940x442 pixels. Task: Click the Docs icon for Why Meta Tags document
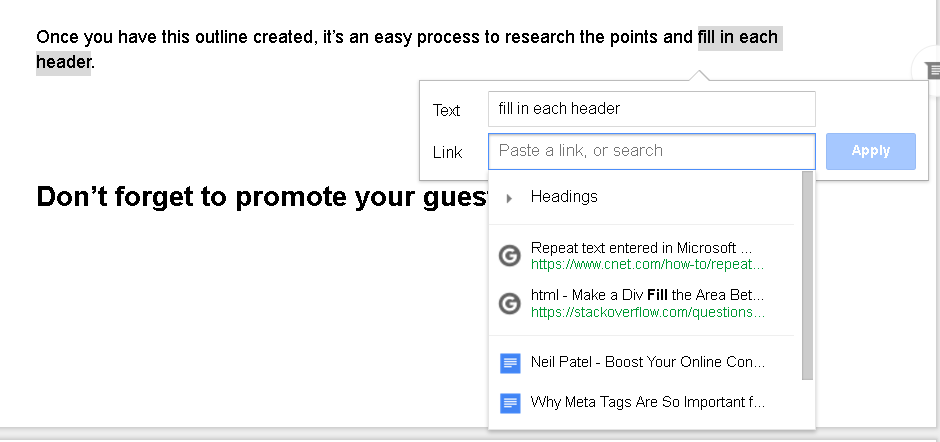click(x=510, y=402)
